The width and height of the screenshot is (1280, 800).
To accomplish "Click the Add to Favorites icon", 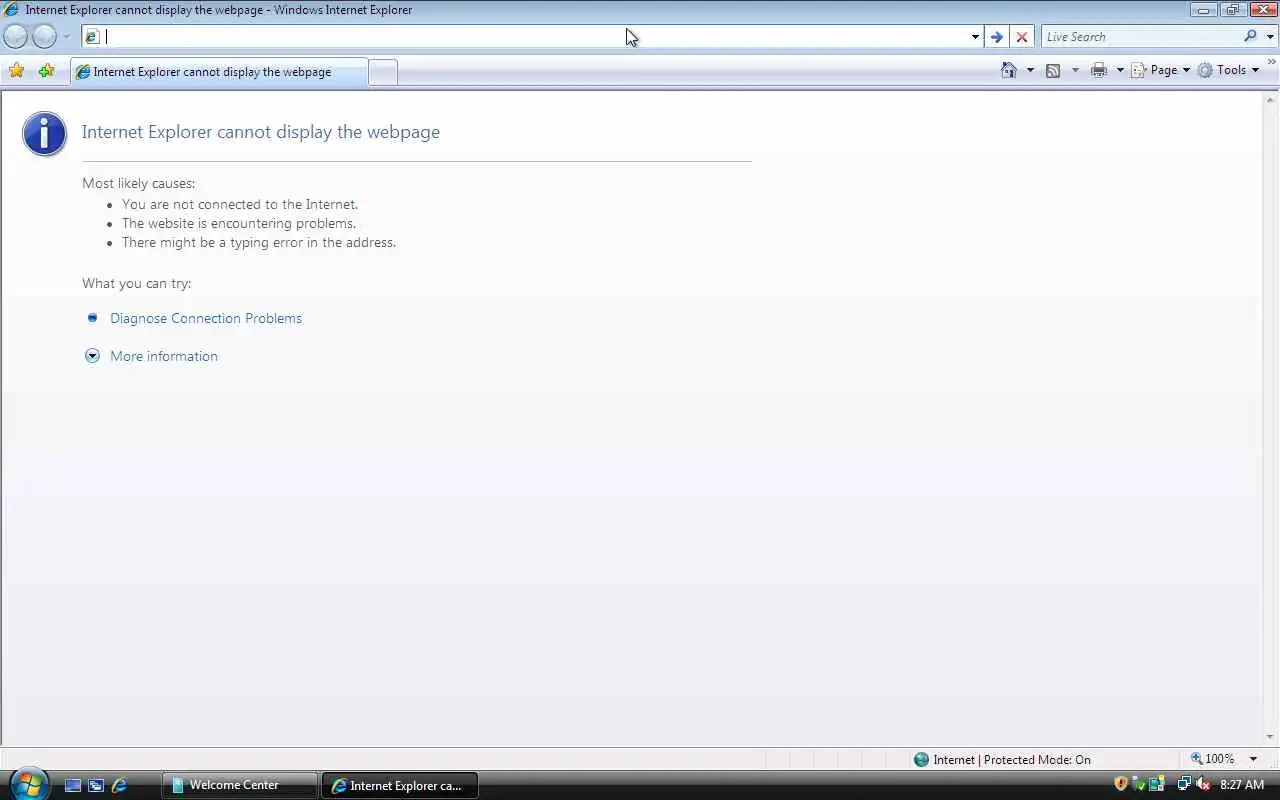I will 46,70.
